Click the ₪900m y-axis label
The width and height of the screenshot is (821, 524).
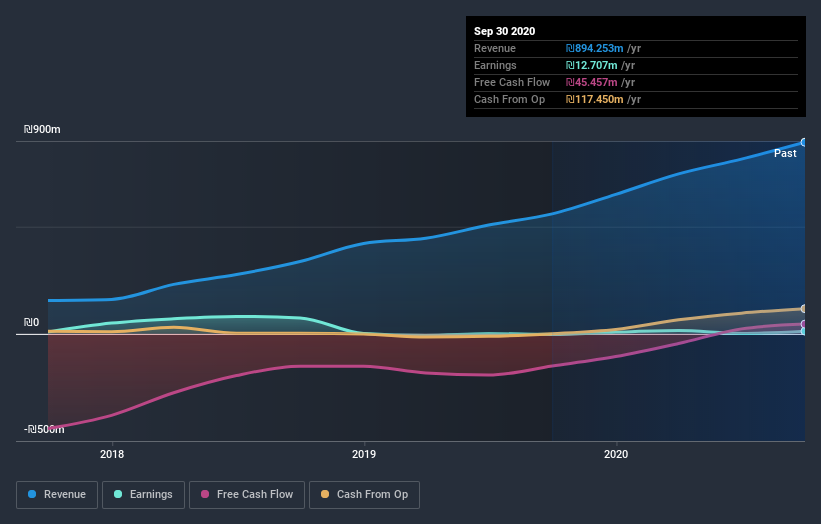pyautogui.click(x=42, y=129)
